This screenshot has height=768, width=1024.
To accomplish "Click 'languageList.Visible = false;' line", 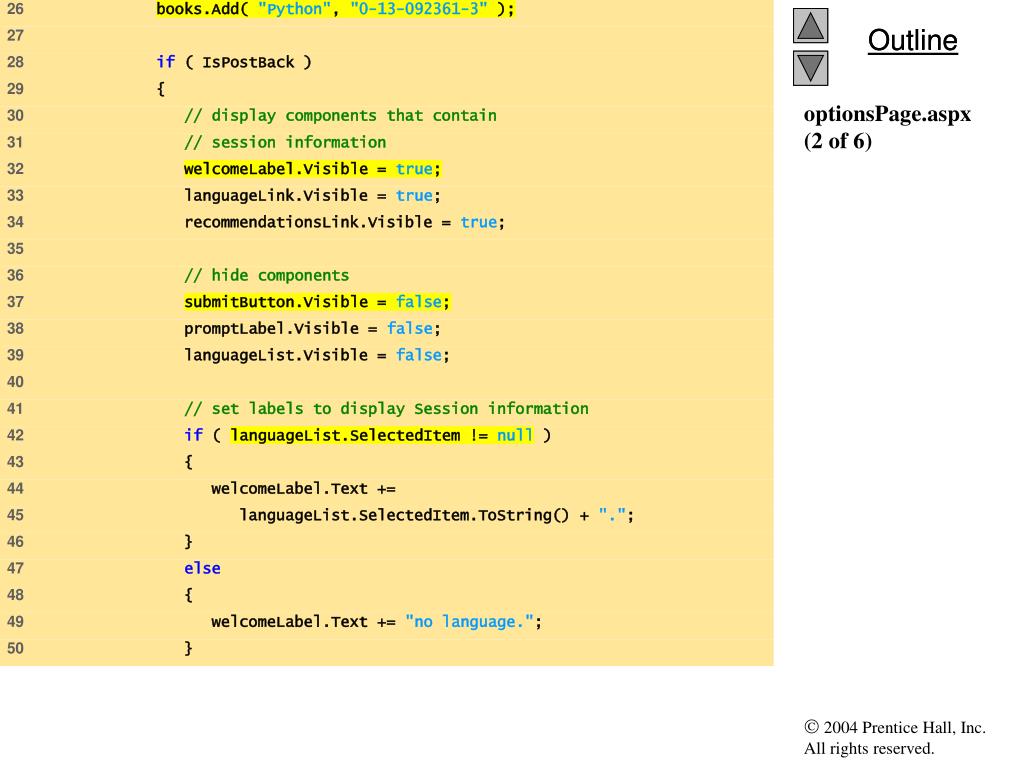I will click(317, 355).
